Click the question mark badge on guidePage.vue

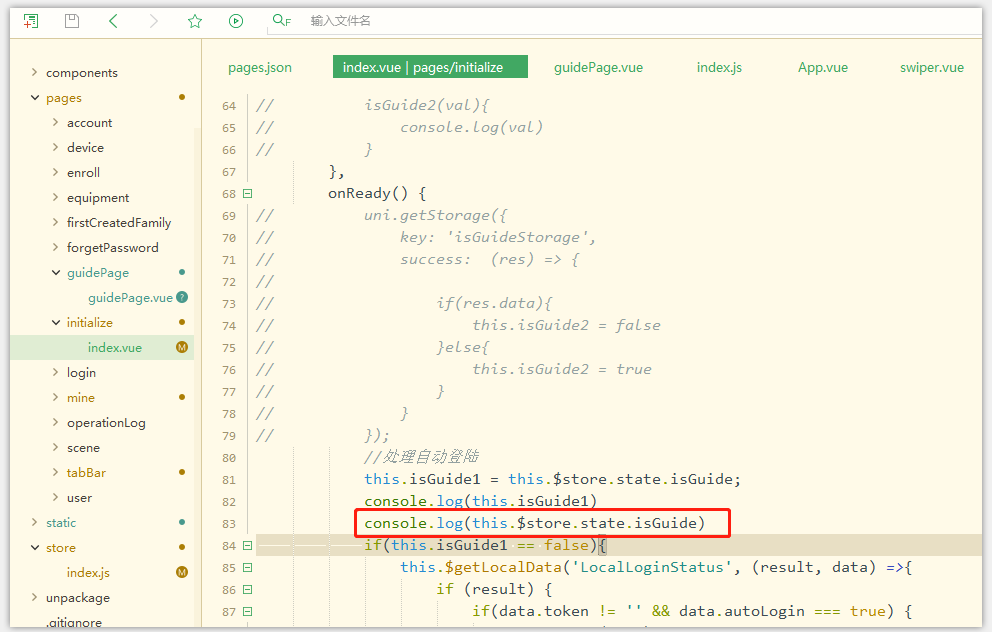tap(182, 297)
